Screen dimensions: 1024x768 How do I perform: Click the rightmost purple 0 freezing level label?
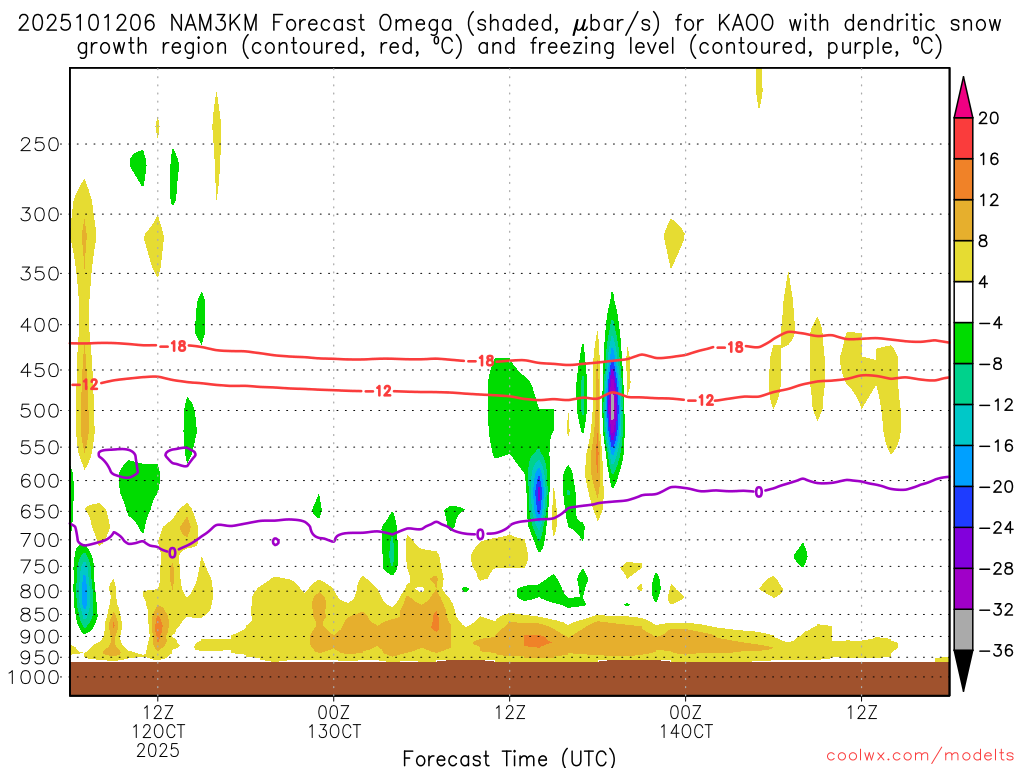point(758,492)
